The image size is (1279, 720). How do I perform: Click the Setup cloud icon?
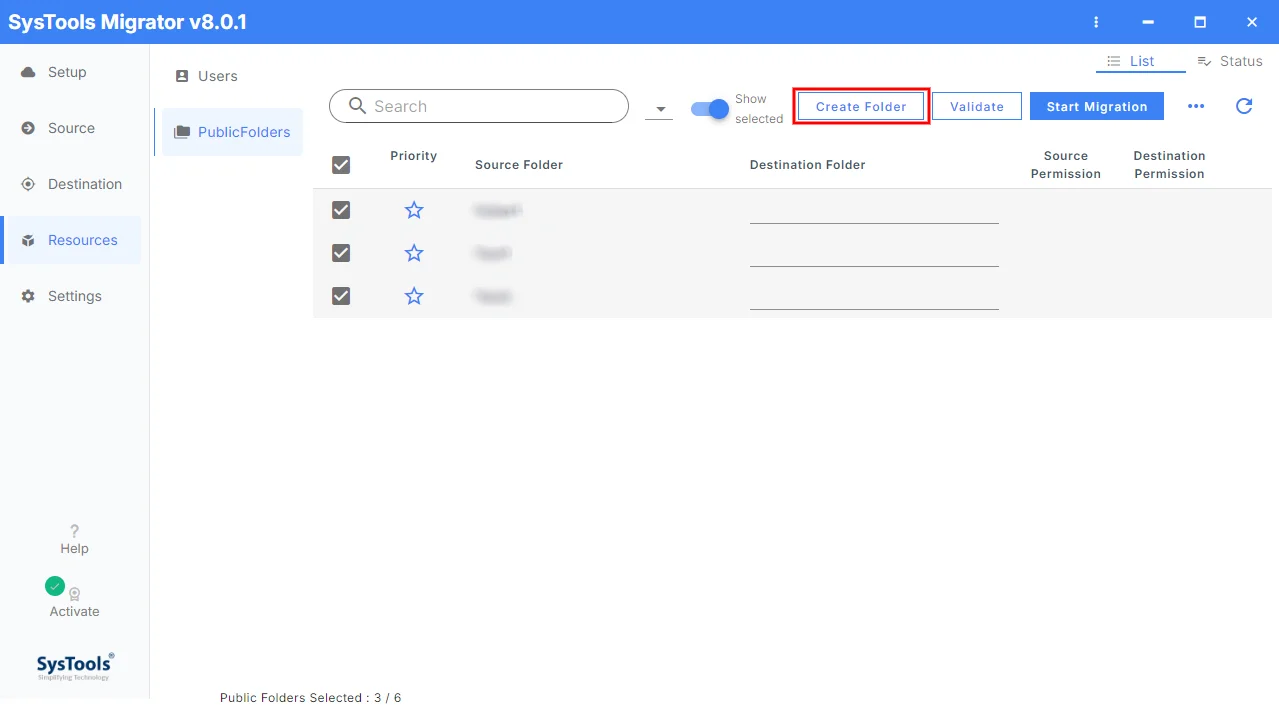(x=28, y=72)
